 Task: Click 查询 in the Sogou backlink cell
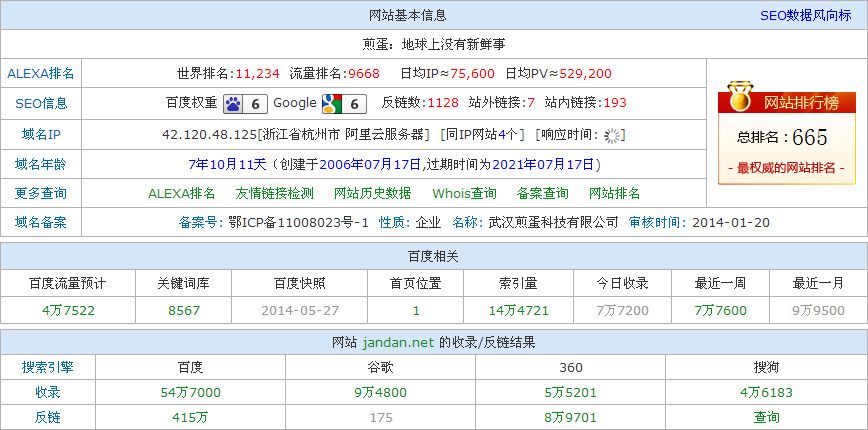click(767, 417)
